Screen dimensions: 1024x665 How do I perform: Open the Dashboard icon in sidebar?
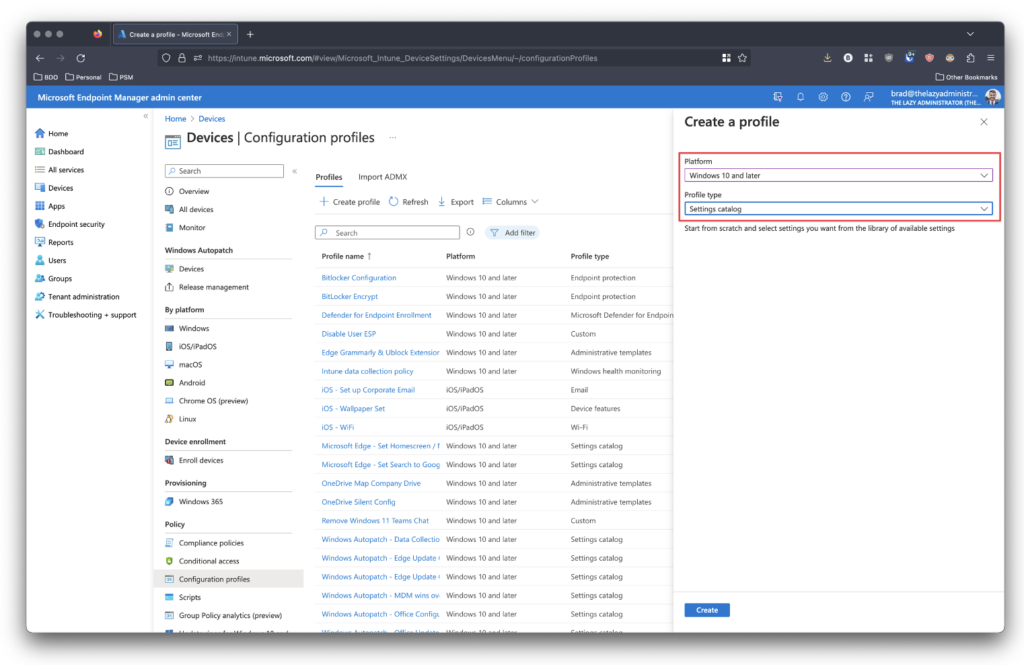point(40,152)
